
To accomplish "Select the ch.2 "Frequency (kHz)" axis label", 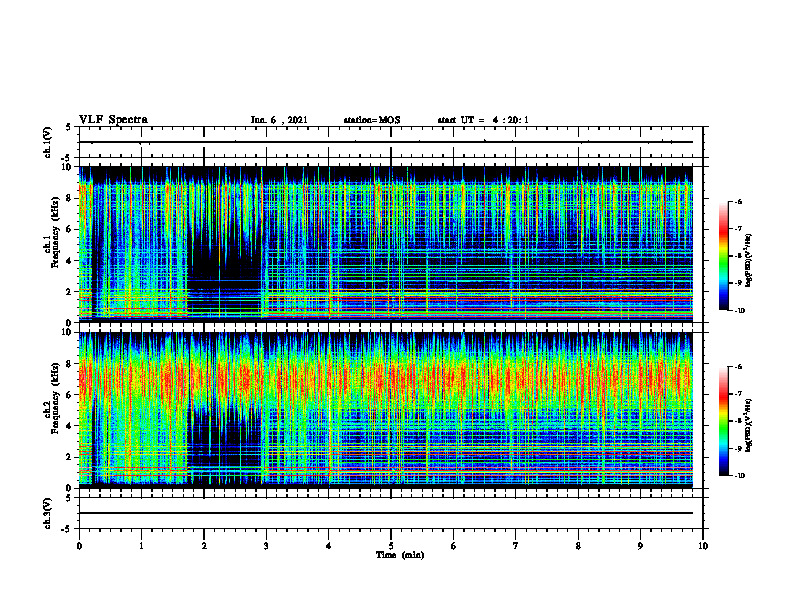I will [x=55, y=398].
